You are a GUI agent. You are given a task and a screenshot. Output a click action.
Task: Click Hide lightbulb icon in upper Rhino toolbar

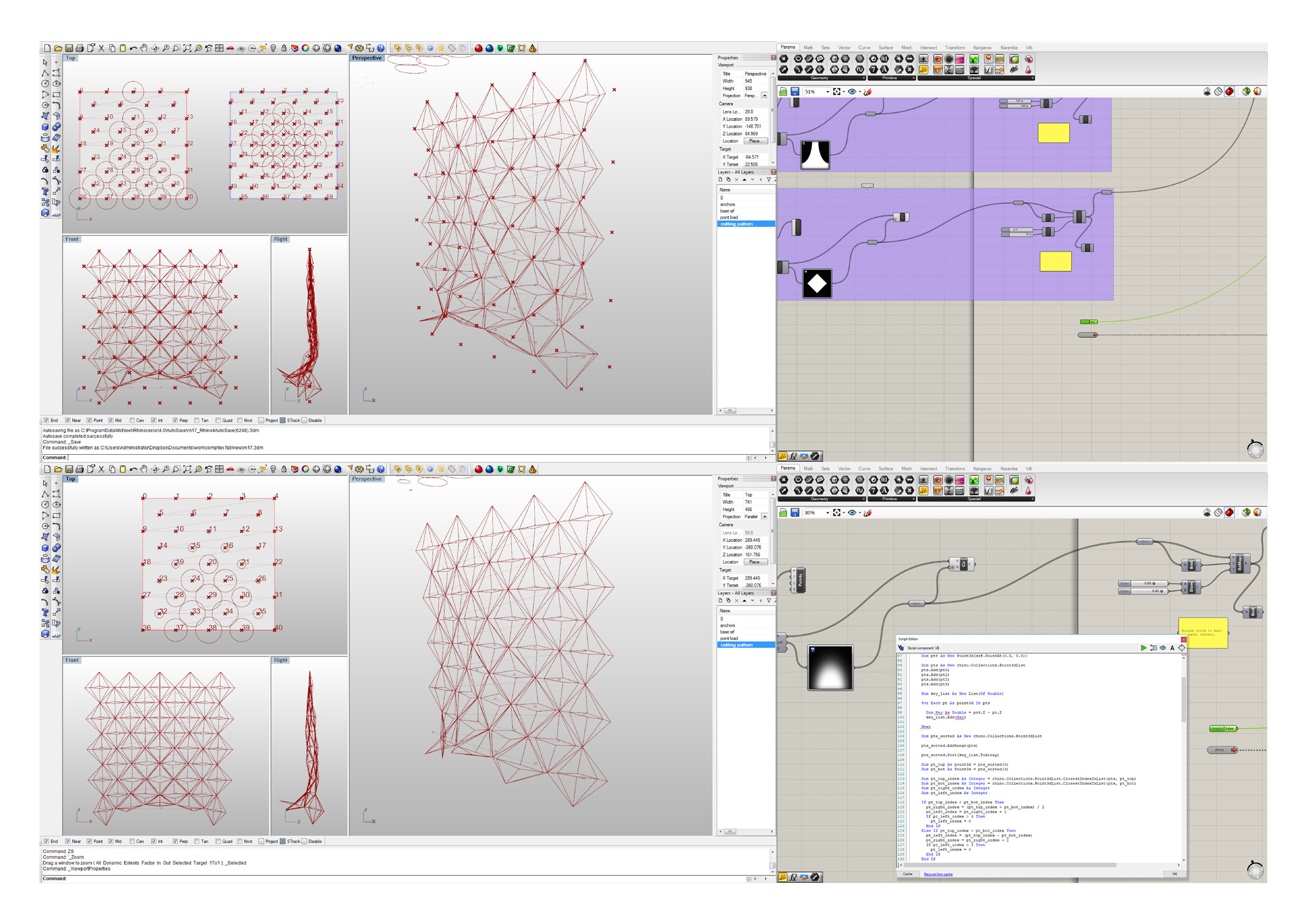point(273,49)
